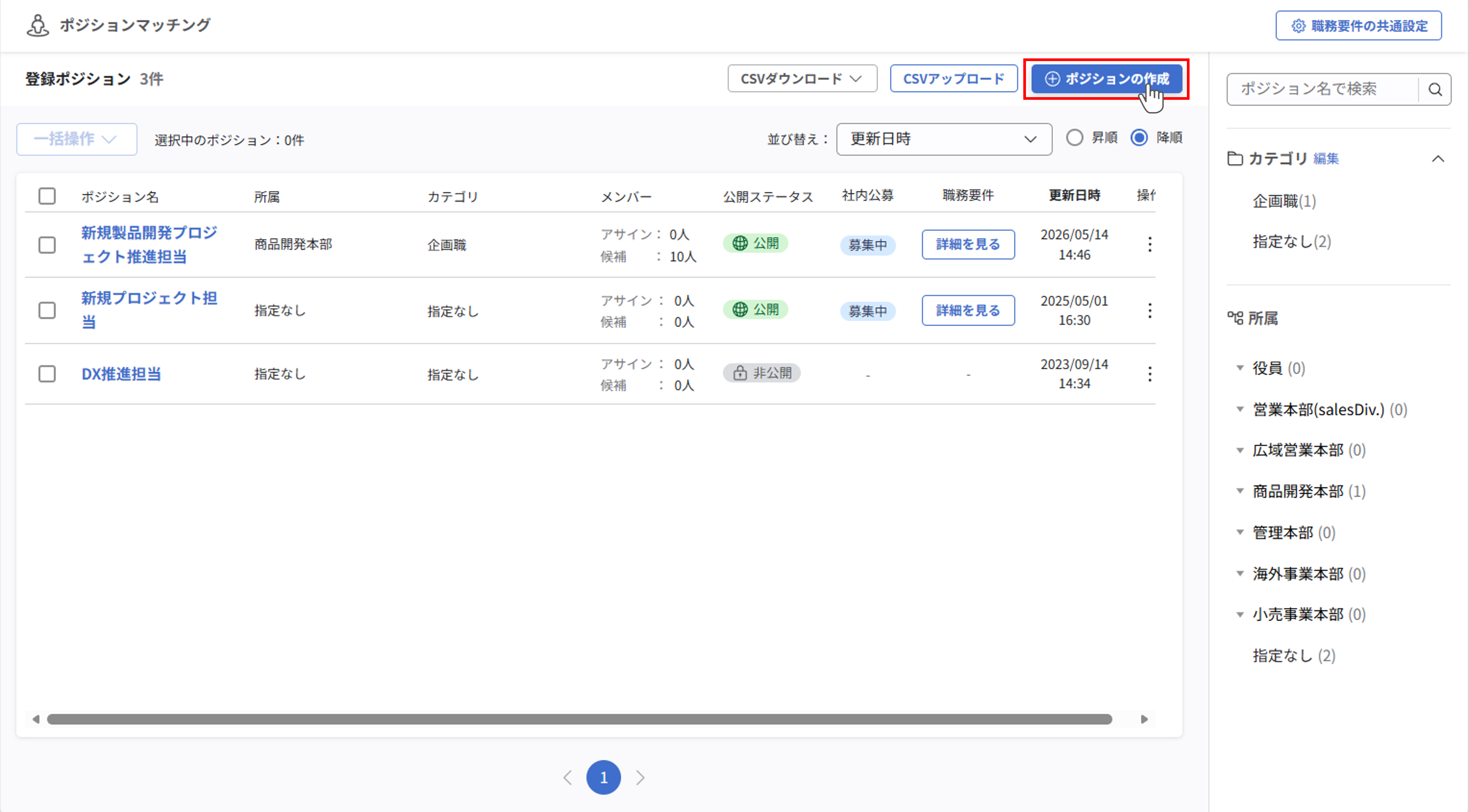
Task: Check the DX推進担当 row checkbox
Action: coord(47,374)
